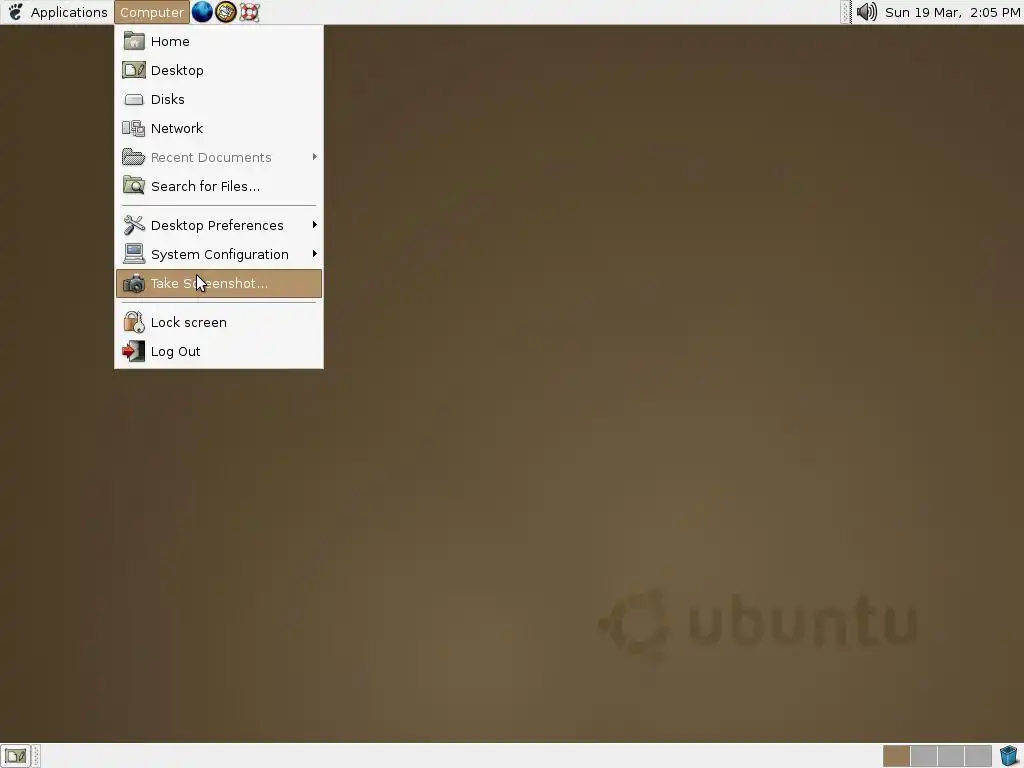Click the Disks drive icon
Screen dimensions: 1024x768
[134, 99]
